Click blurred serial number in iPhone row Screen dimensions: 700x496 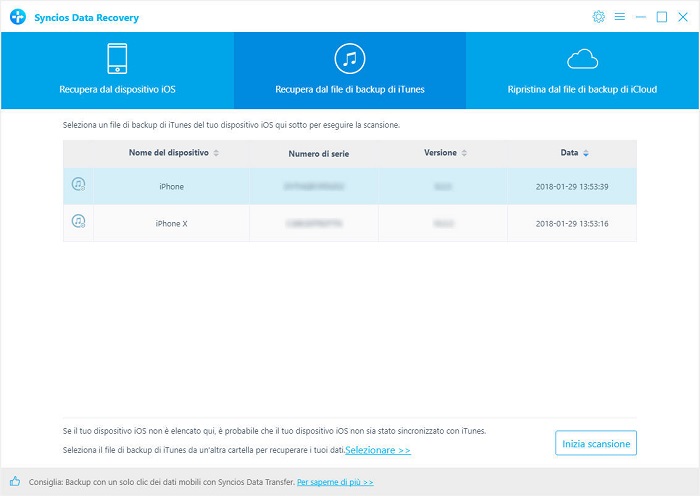click(x=314, y=187)
